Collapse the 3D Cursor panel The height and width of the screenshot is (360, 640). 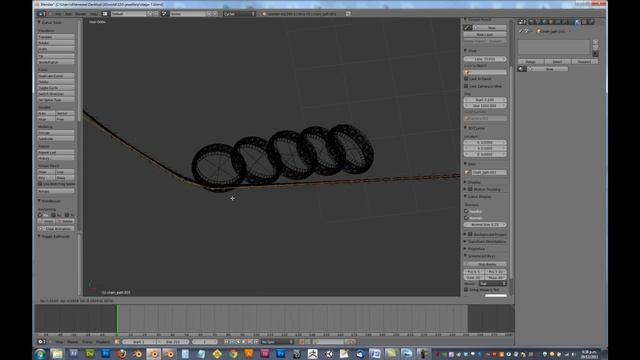click(465, 128)
